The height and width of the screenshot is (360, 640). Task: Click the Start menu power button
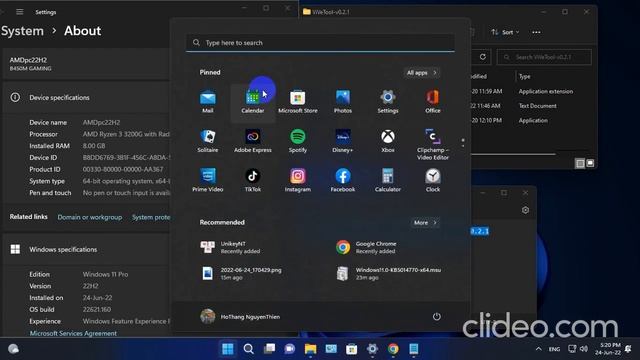436,317
